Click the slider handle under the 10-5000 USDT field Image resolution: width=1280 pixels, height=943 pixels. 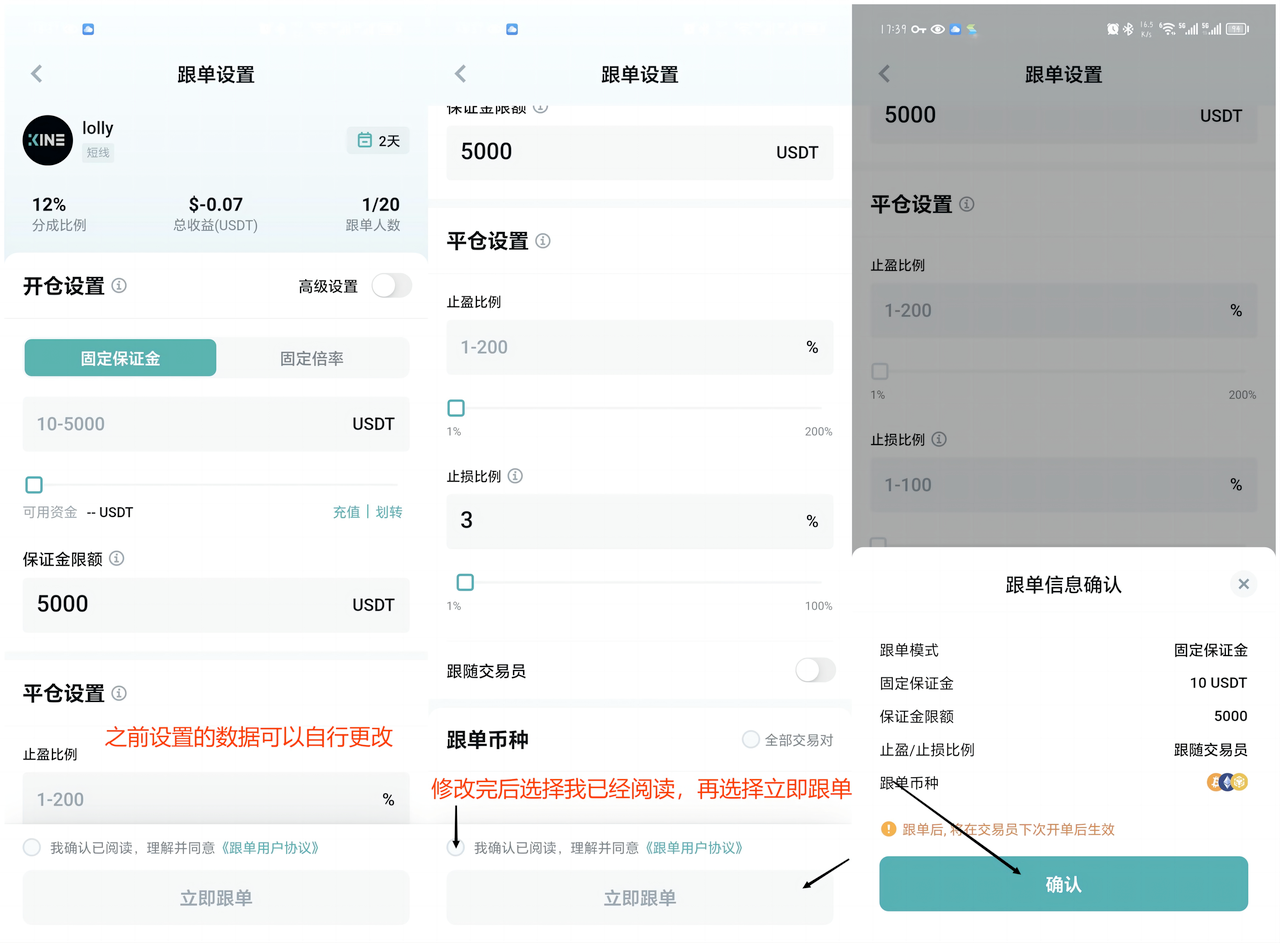[34, 485]
